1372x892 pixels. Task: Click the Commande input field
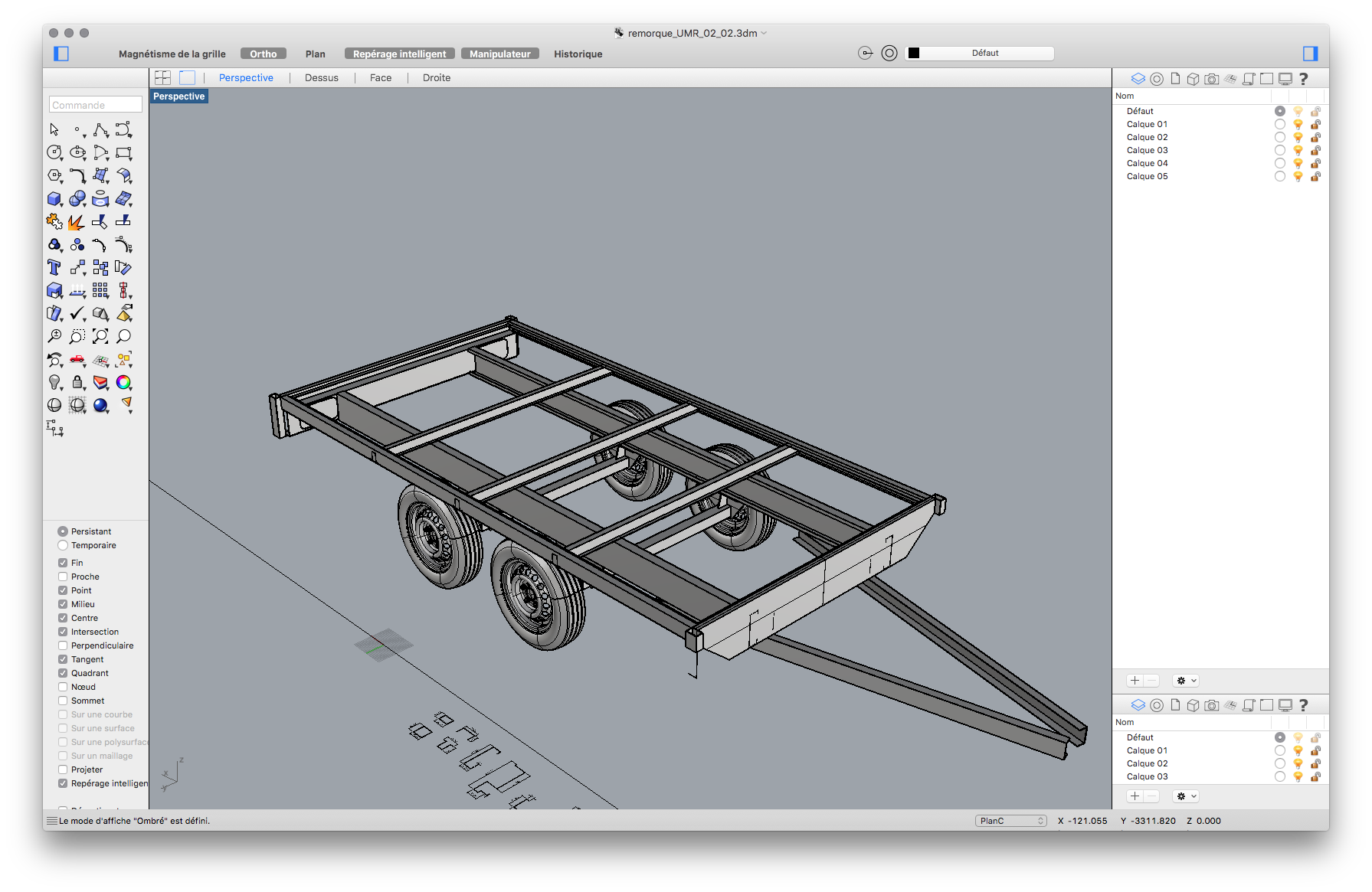click(96, 105)
